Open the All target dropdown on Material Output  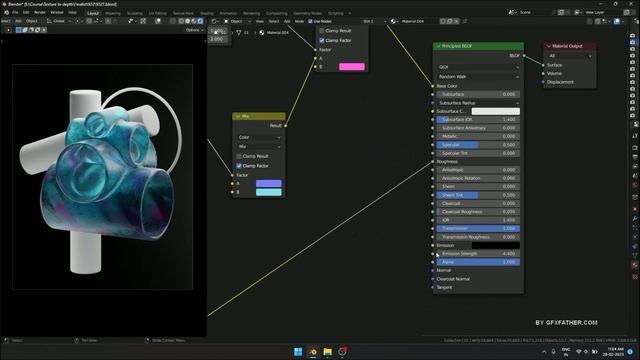point(569,56)
